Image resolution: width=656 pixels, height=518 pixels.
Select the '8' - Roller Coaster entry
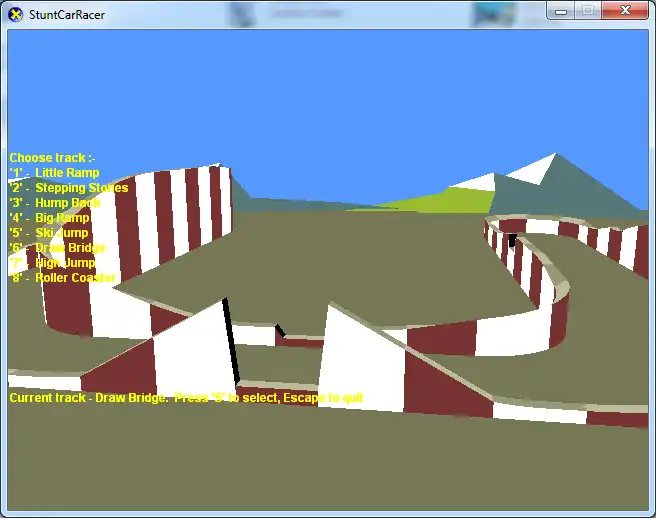pyautogui.click(x=62, y=278)
